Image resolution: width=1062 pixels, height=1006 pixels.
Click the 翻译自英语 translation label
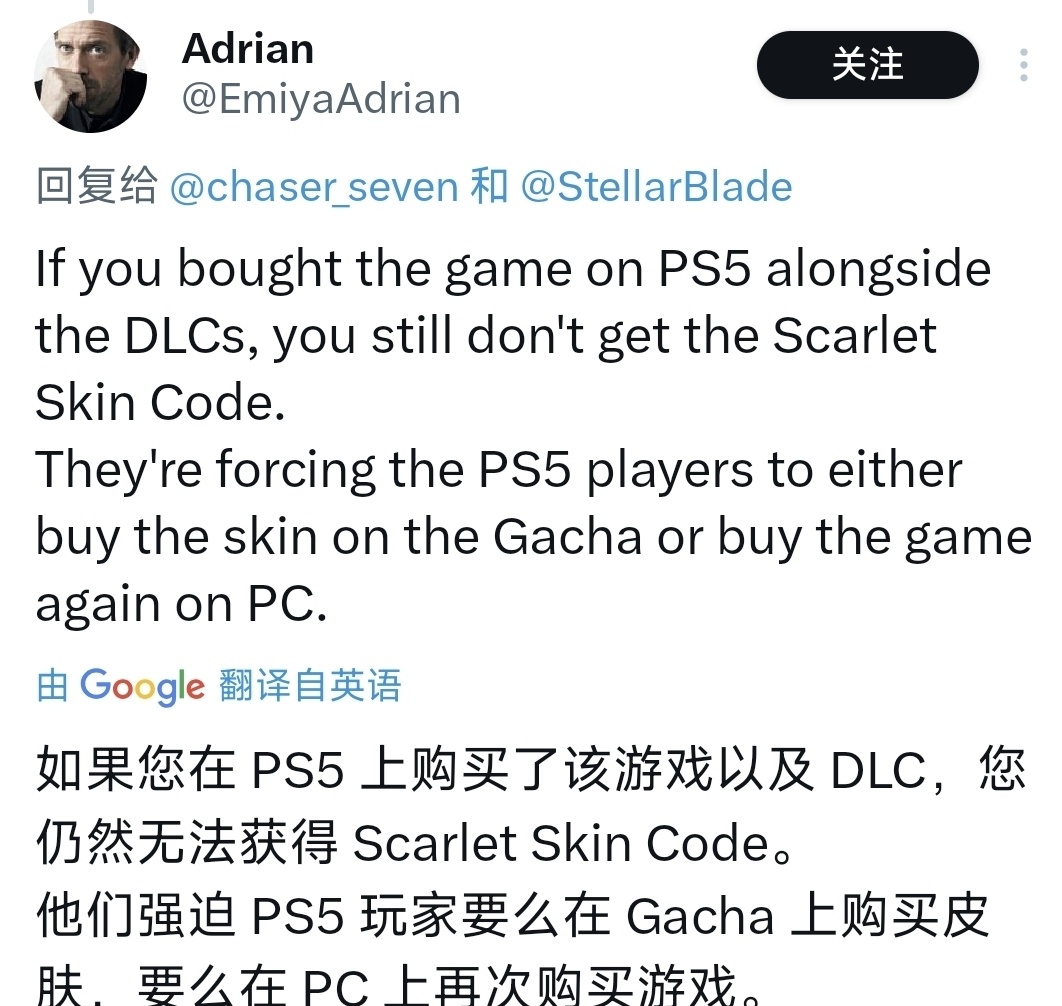click(x=310, y=685)
